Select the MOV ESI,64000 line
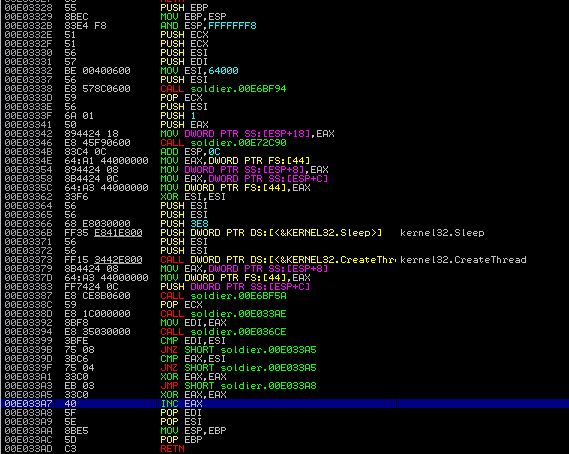569x454 pixels. pos(199,71)
